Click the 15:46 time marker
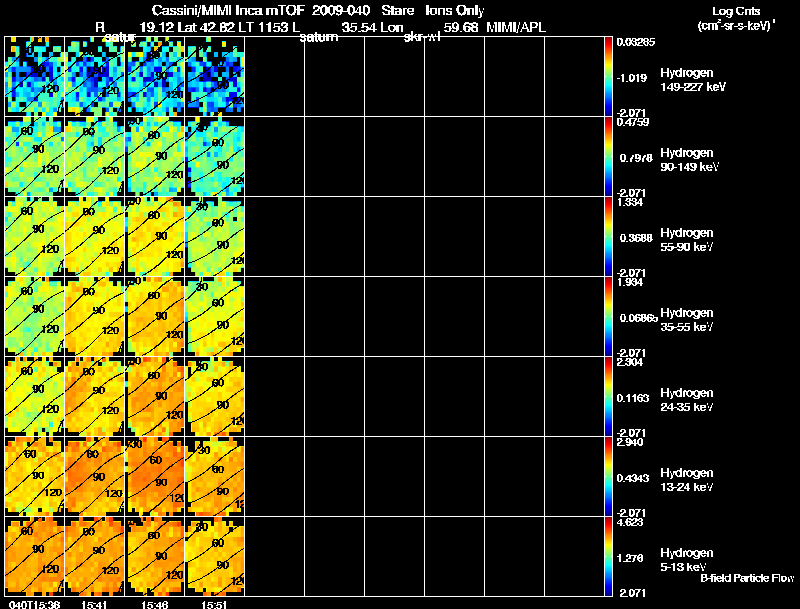Screen dimensions: 800x609 click(155, 604)
